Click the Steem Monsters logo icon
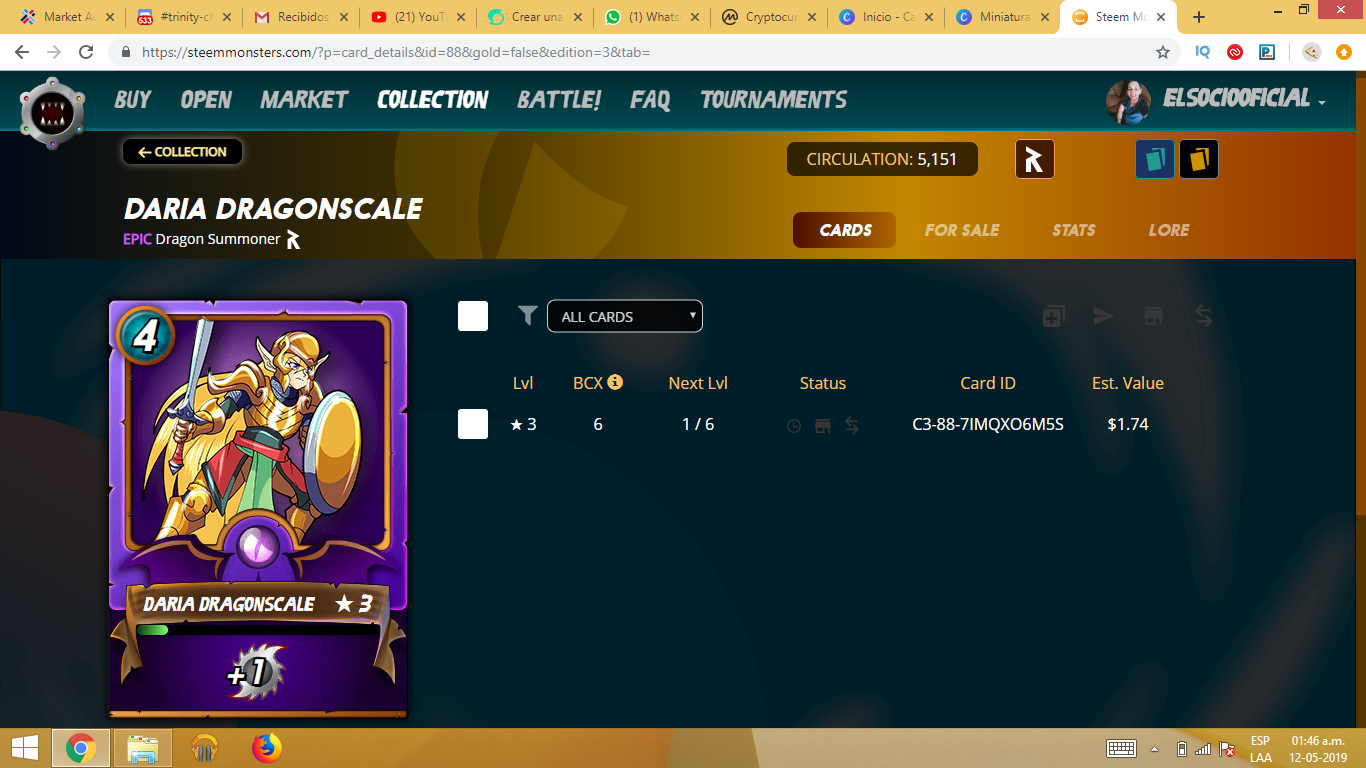 [x=52, y=113]
